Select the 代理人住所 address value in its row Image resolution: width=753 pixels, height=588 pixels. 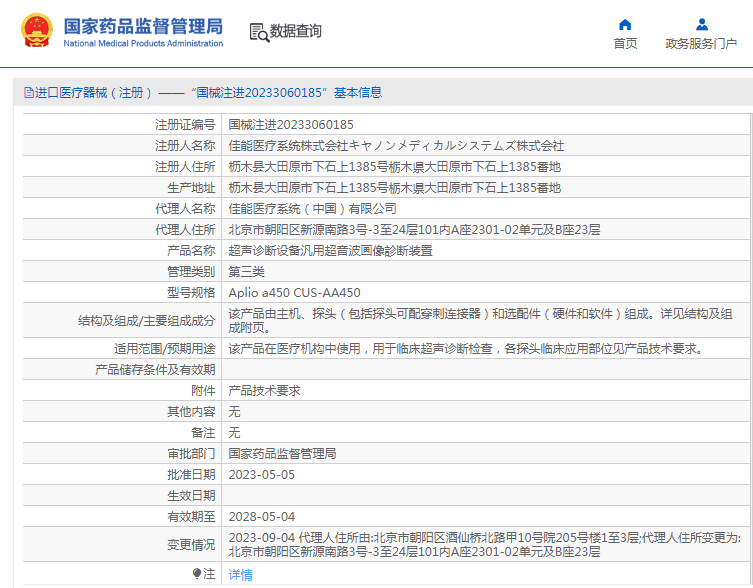414,230
